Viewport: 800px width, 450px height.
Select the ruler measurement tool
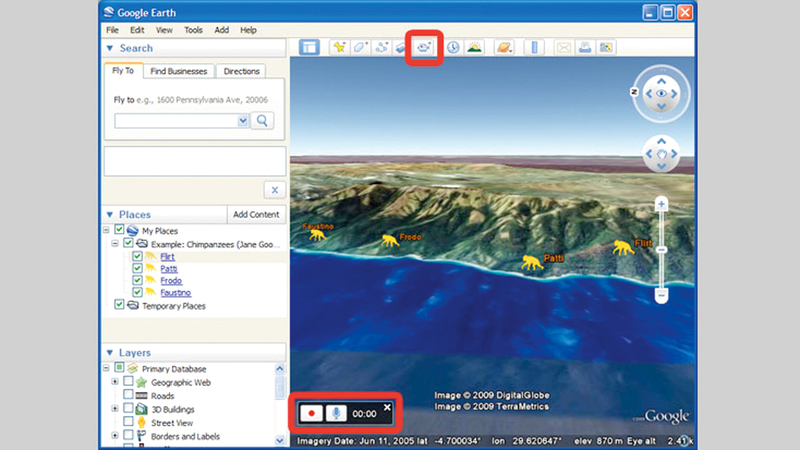point(533,47)
